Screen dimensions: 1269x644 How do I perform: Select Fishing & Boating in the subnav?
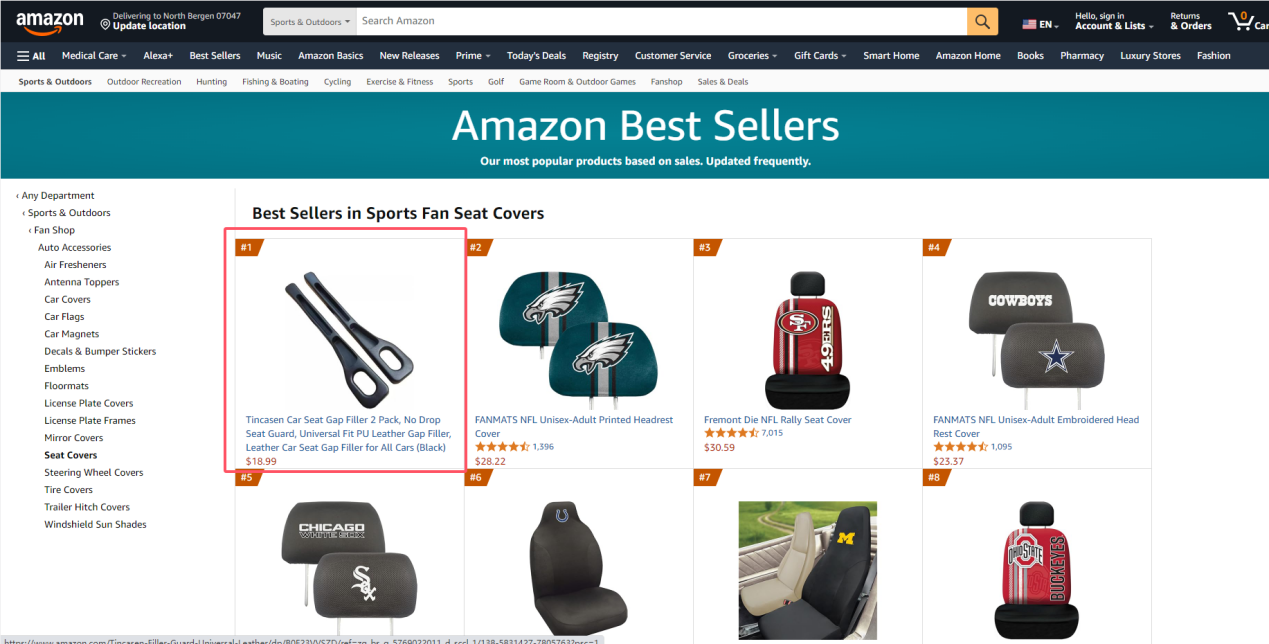275,82
